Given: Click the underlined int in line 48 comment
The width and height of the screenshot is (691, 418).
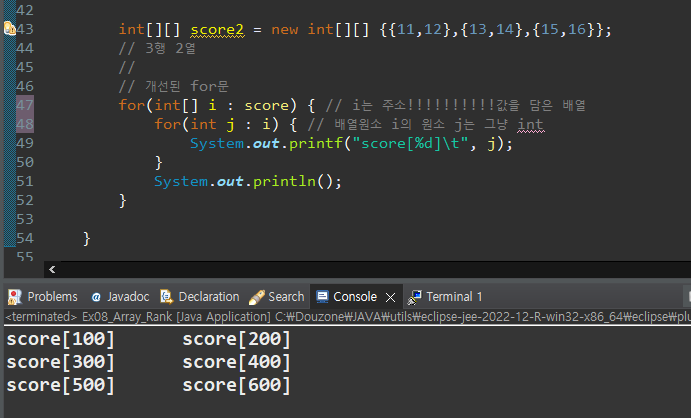Looking at the screenshot, I should 531,125.
